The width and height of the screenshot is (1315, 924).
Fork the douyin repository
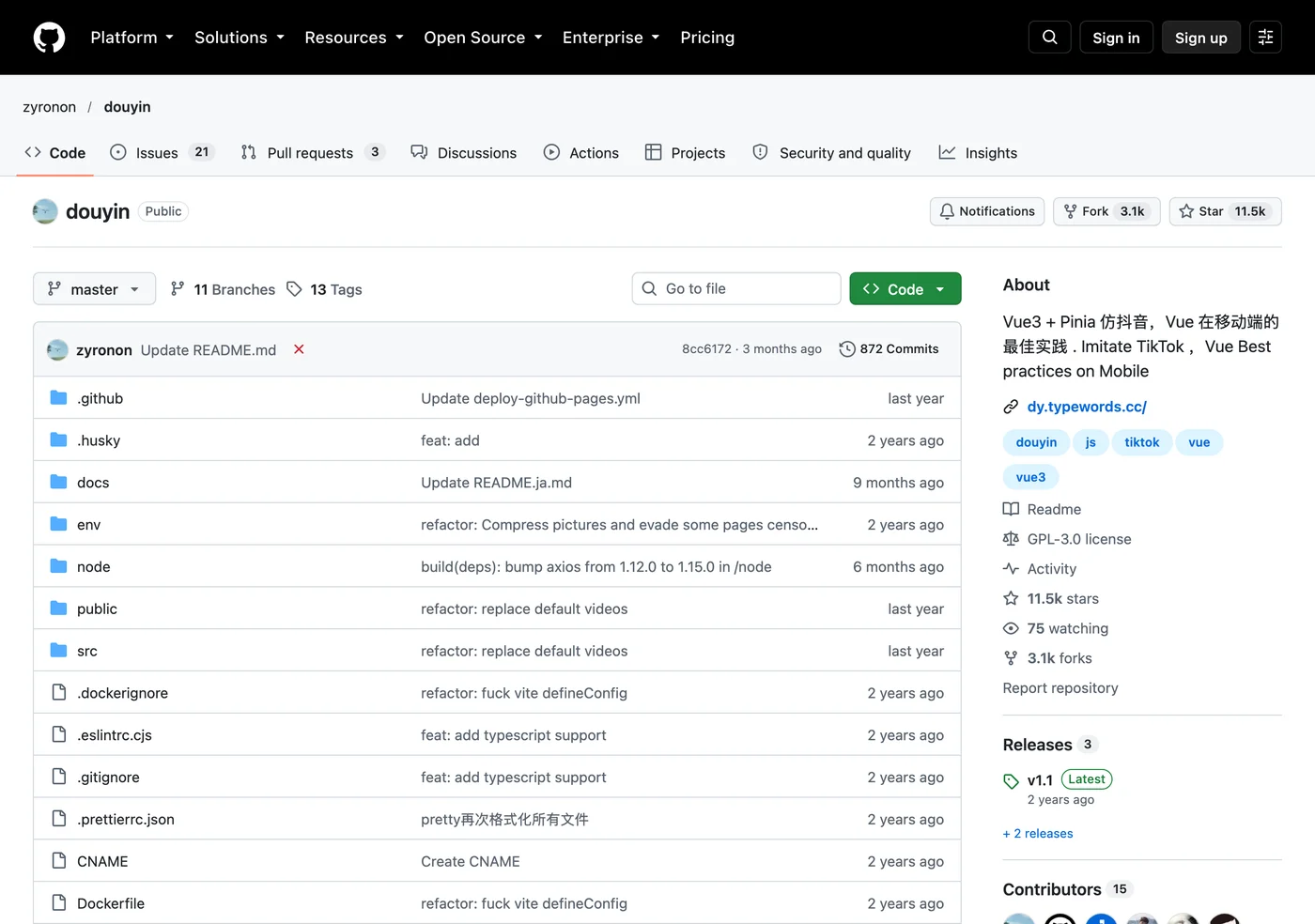[1106, 211]
